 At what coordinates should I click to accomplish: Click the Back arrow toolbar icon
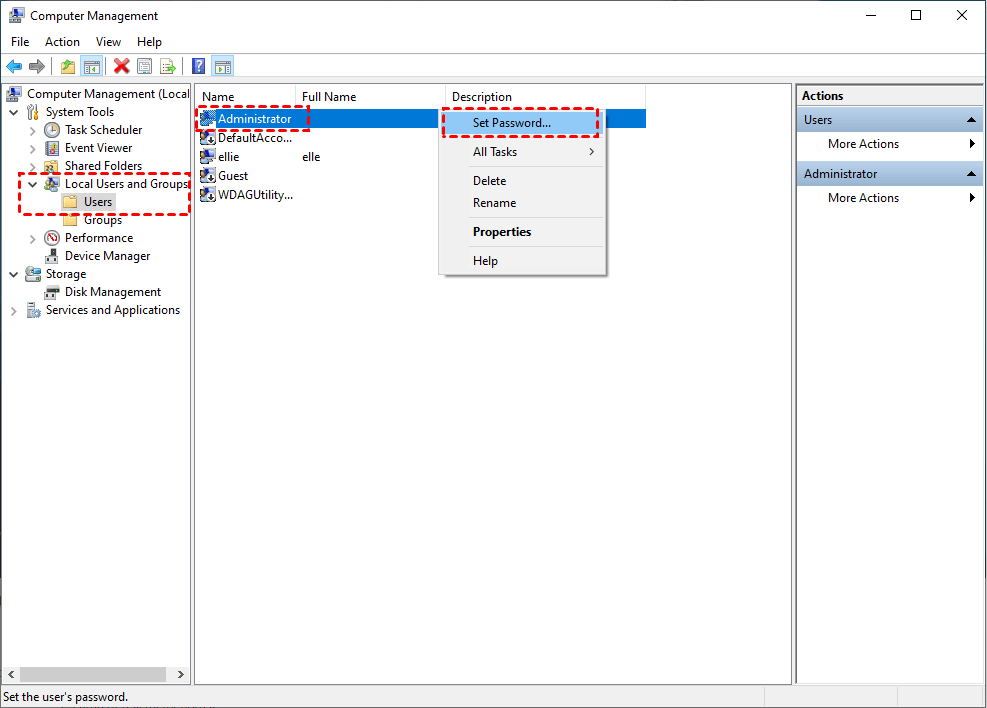14,67
